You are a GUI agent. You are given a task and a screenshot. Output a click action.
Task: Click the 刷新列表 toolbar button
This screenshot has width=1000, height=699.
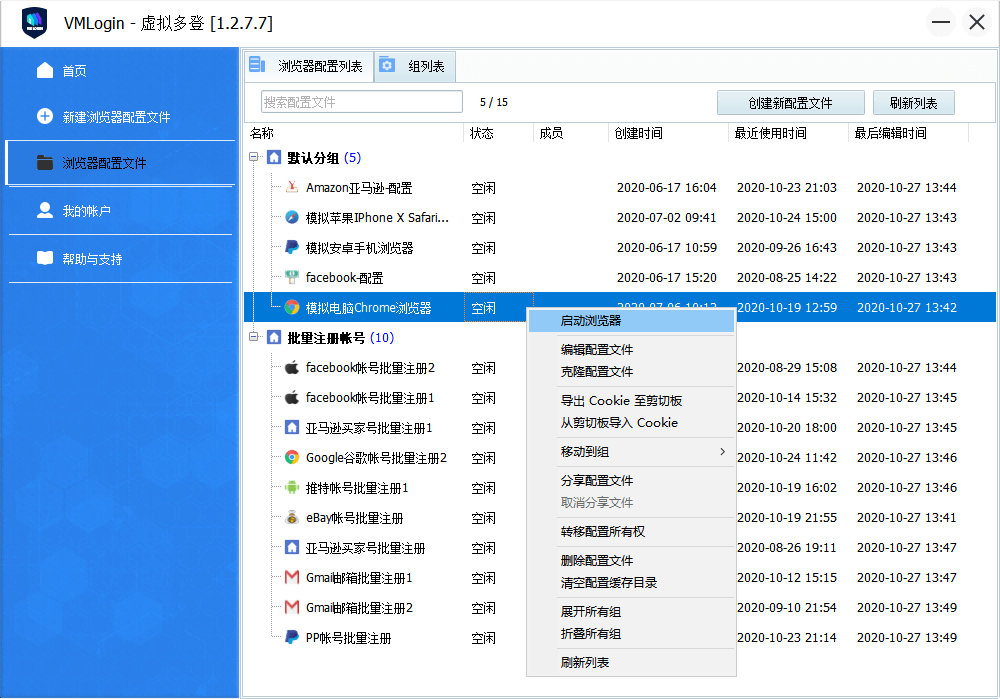pyautogui.click(x=913, y=103)
